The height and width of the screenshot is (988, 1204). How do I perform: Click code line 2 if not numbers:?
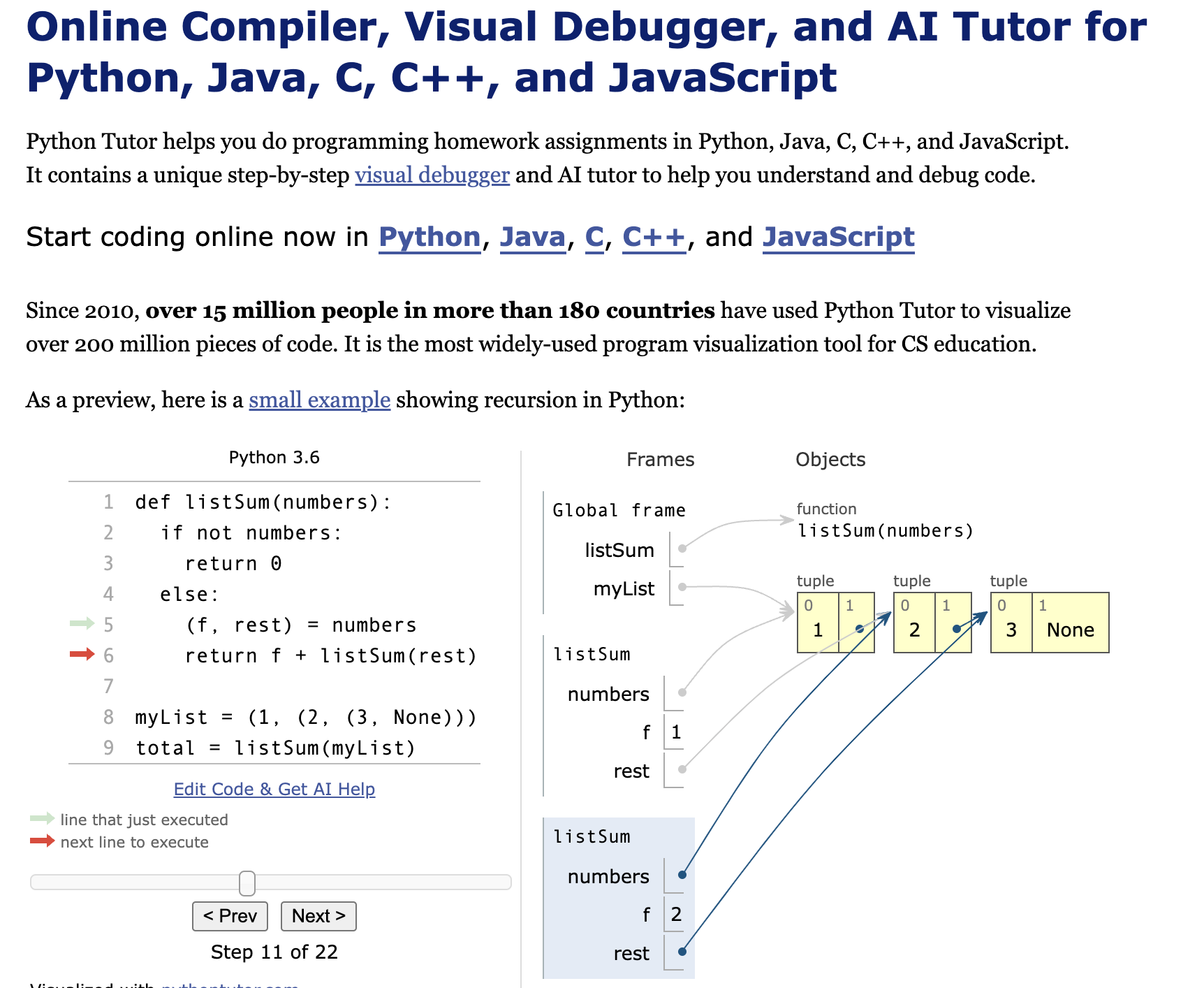point(251,533)
